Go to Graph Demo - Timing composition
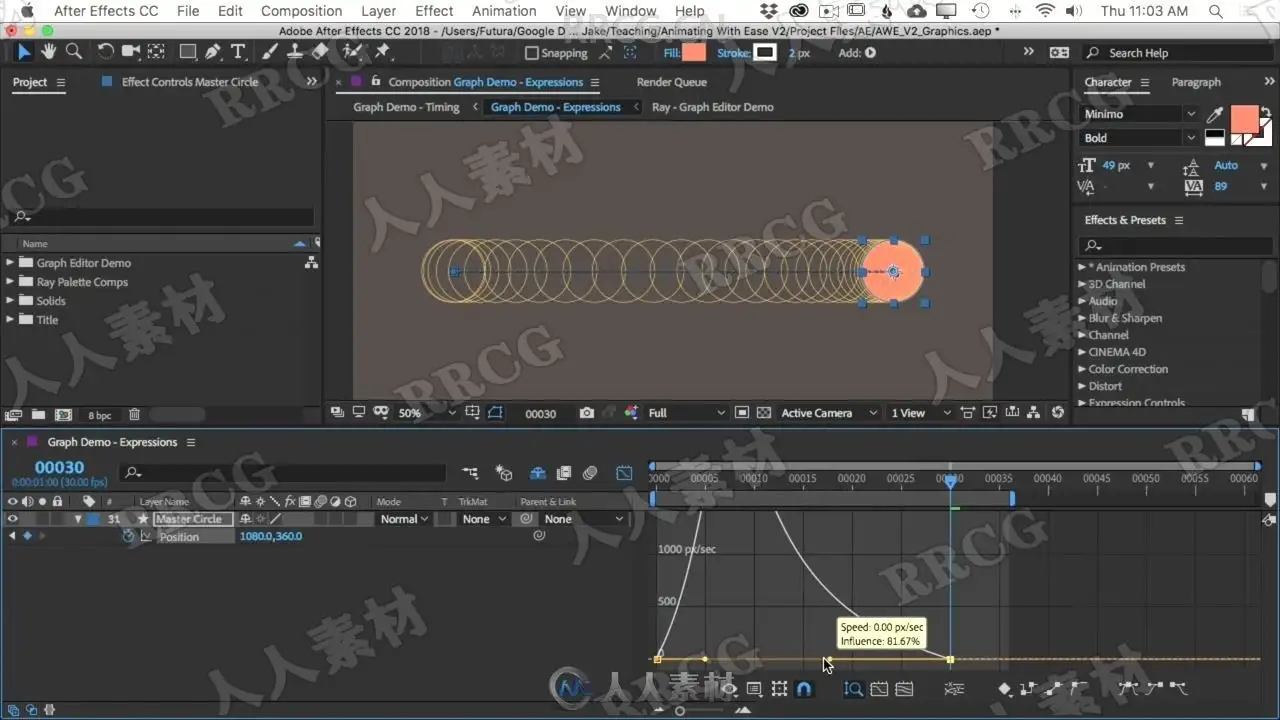The width and height of the screenshot is (1280, 720). click(x=406, y=107)
